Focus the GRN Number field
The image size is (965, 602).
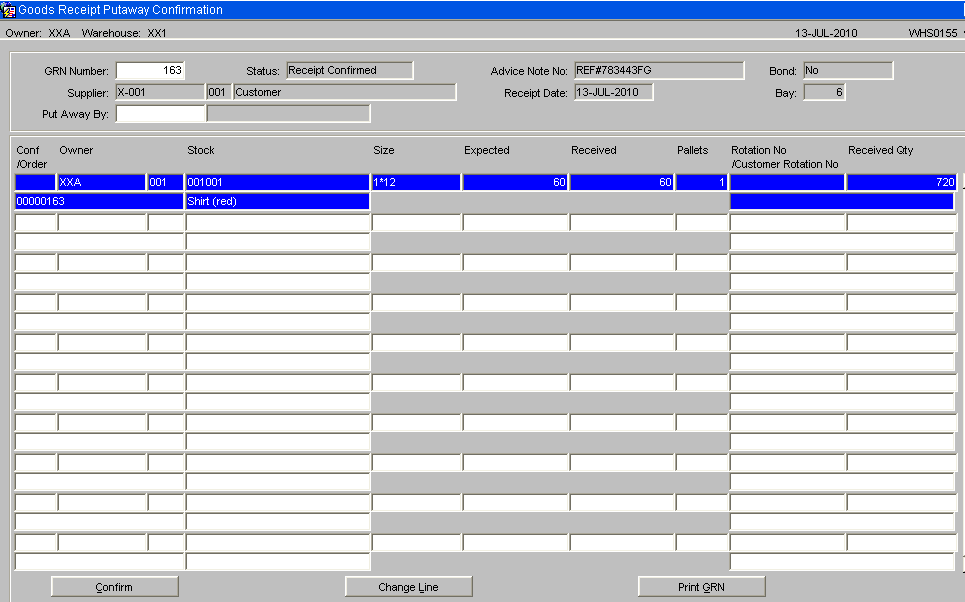click(x=150, y=70)
